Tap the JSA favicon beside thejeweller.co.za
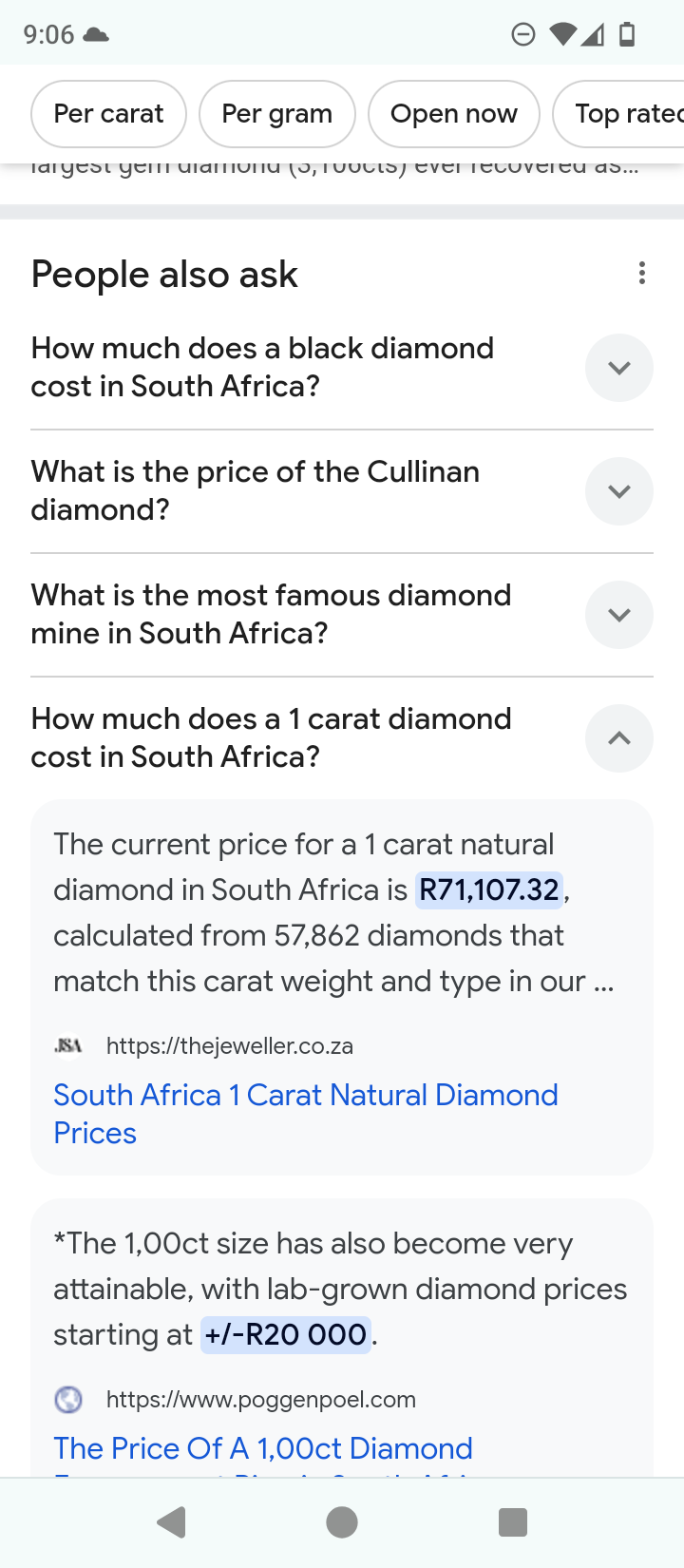 click(x=68, y=1046)
